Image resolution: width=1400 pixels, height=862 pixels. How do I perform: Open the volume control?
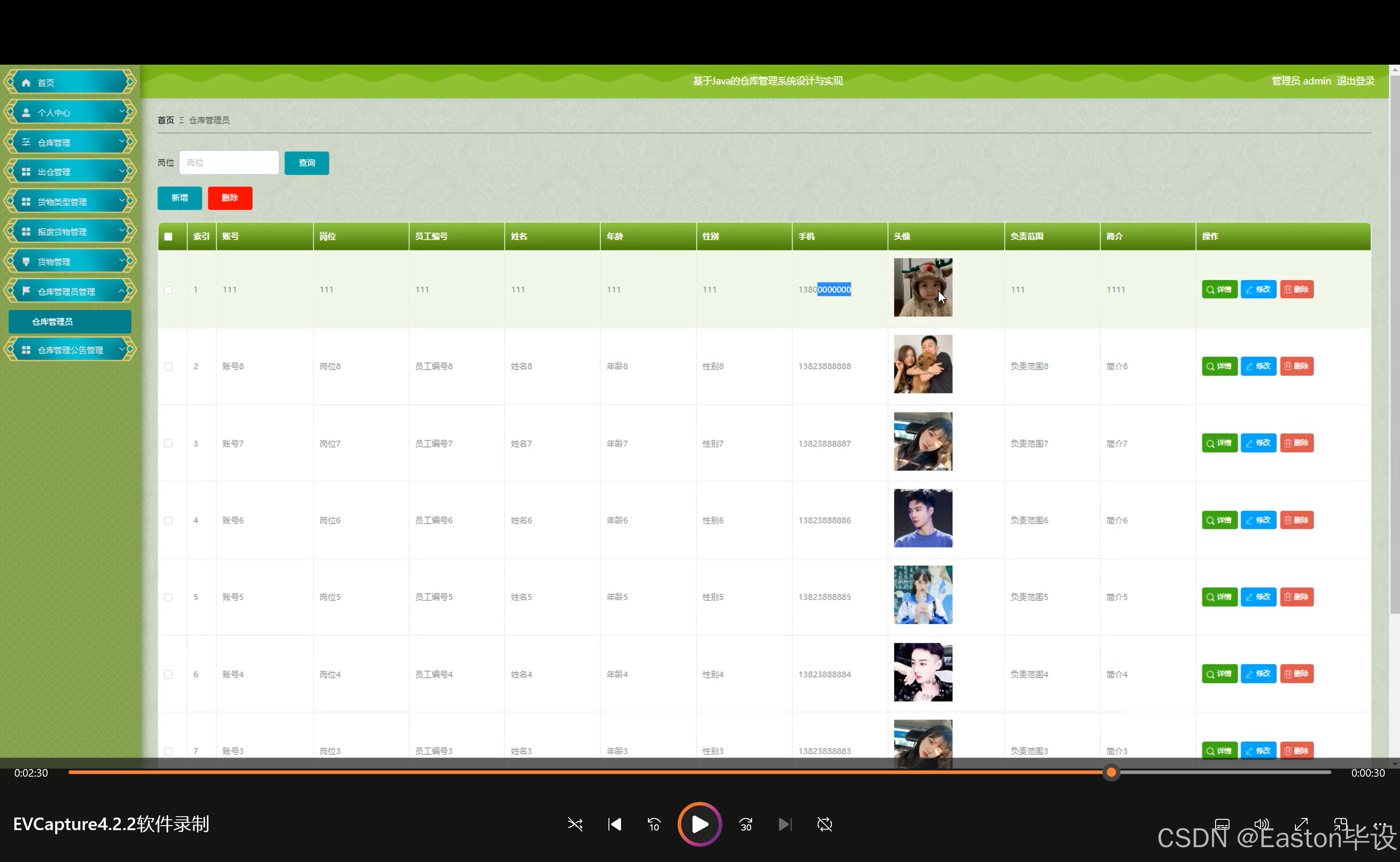1261,824
